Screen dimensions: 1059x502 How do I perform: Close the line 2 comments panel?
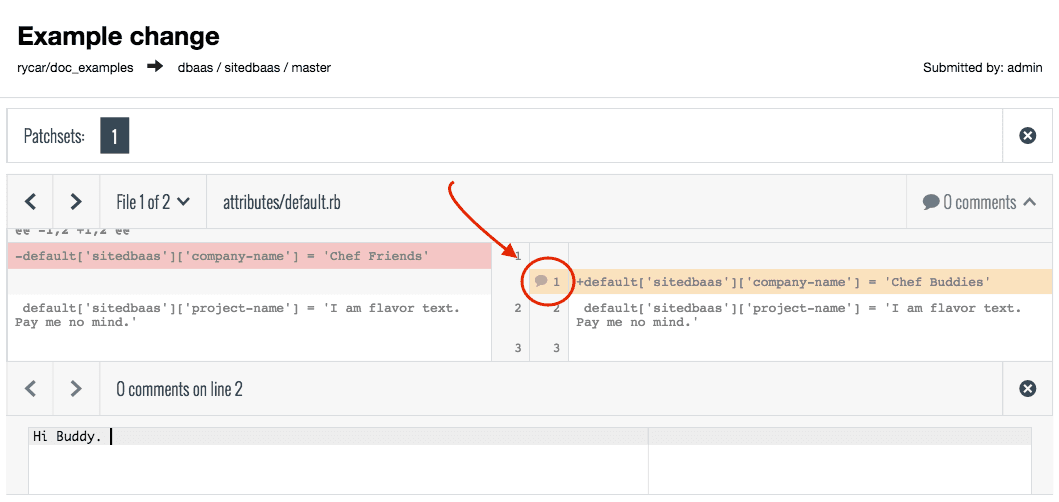pyautogui.click(x=1027, y=389)
